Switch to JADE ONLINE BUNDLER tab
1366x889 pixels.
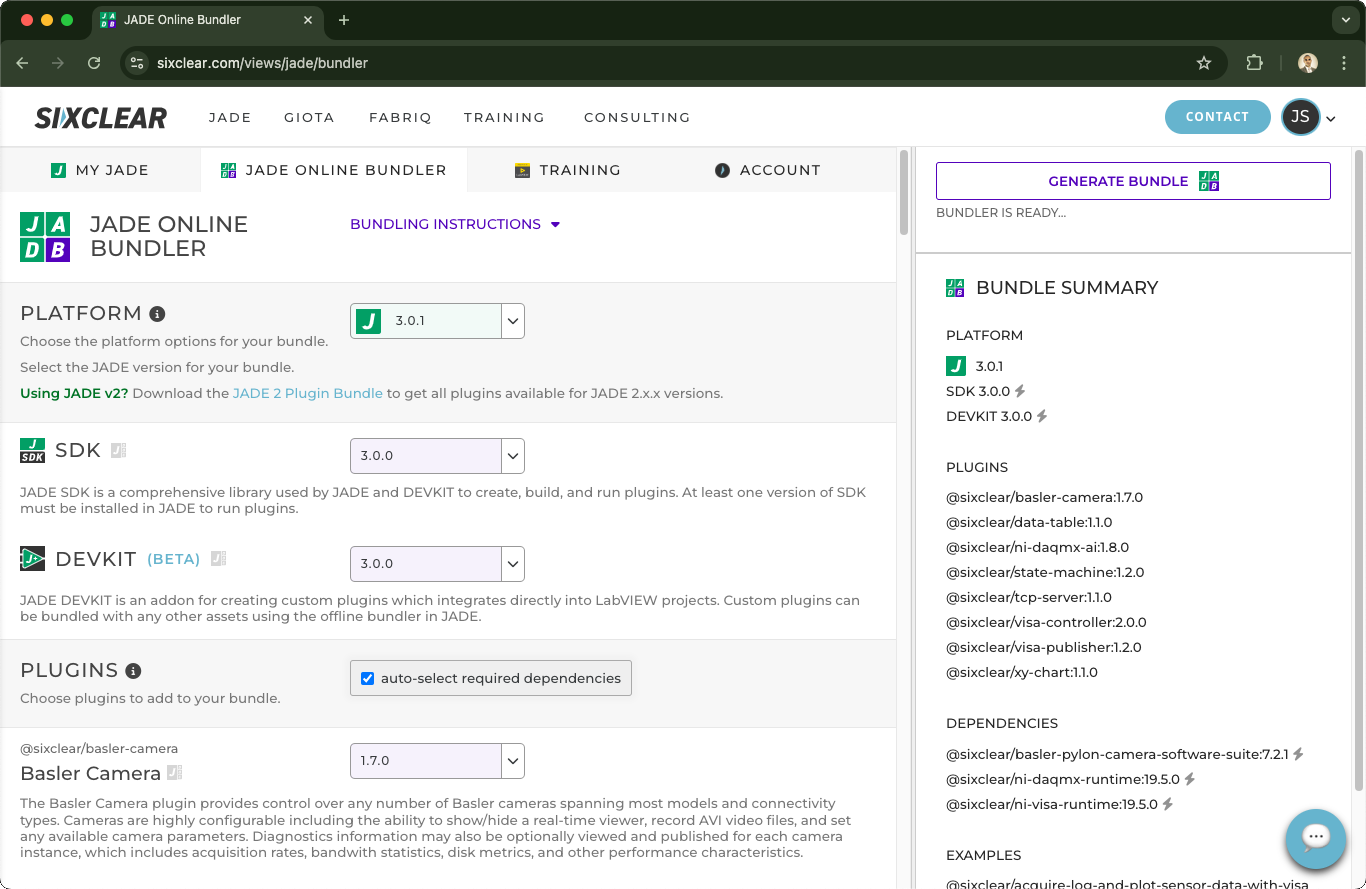click(334, 170)
